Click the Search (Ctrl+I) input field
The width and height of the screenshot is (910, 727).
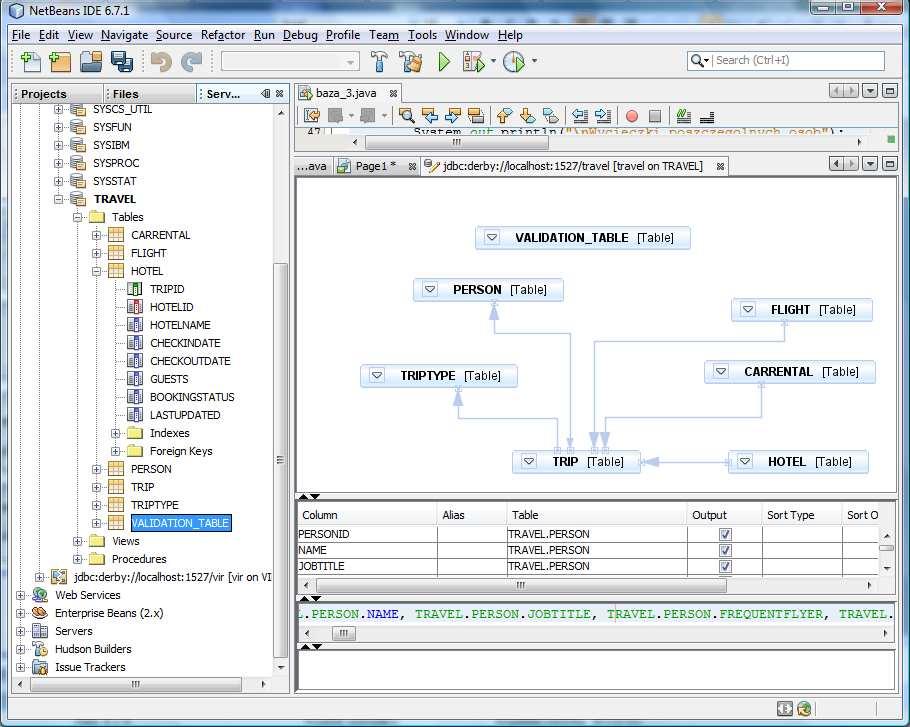click(x=798, y=60)
